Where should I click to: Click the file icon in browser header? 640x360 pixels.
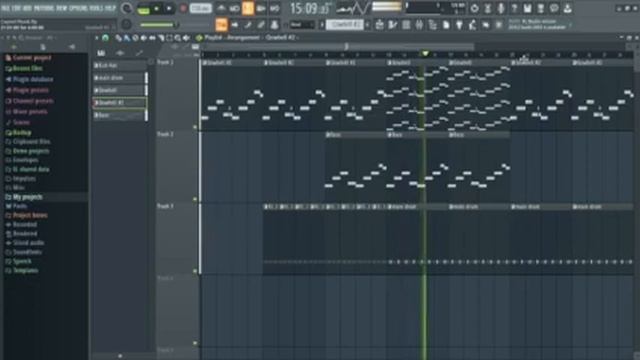click(42, 47)
